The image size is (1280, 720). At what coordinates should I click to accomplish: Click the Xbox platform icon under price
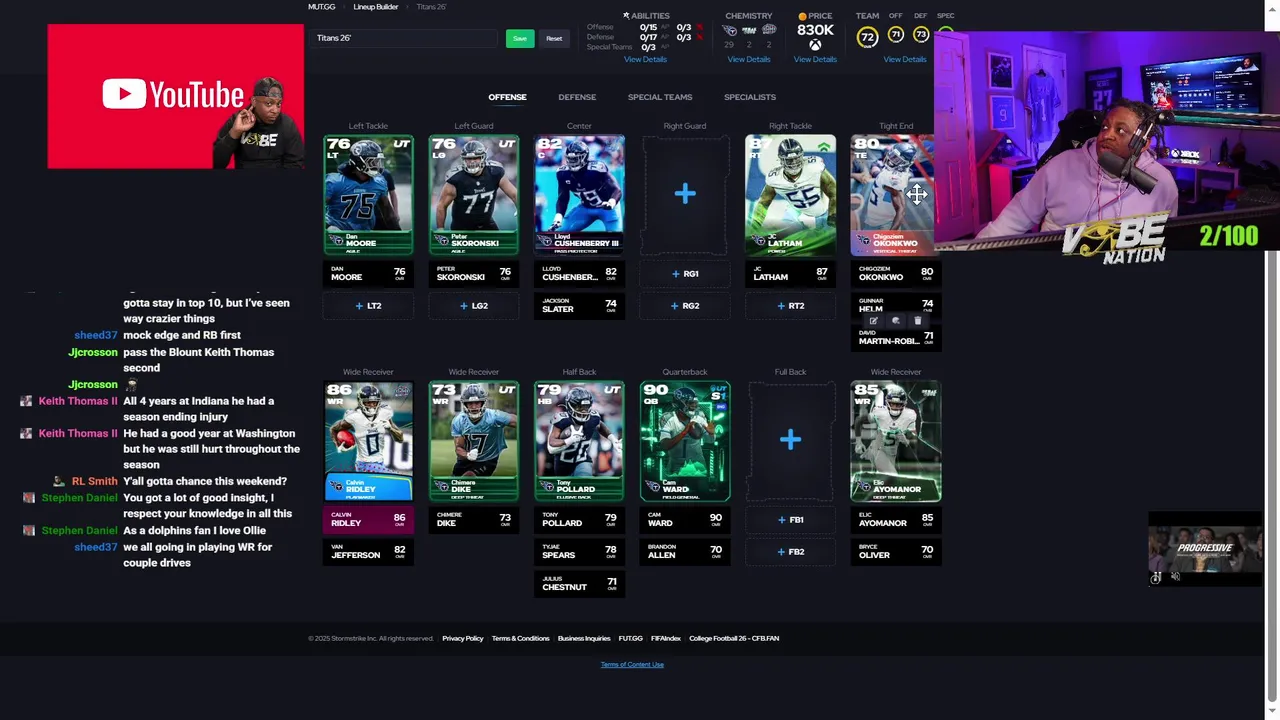(815, 45)
